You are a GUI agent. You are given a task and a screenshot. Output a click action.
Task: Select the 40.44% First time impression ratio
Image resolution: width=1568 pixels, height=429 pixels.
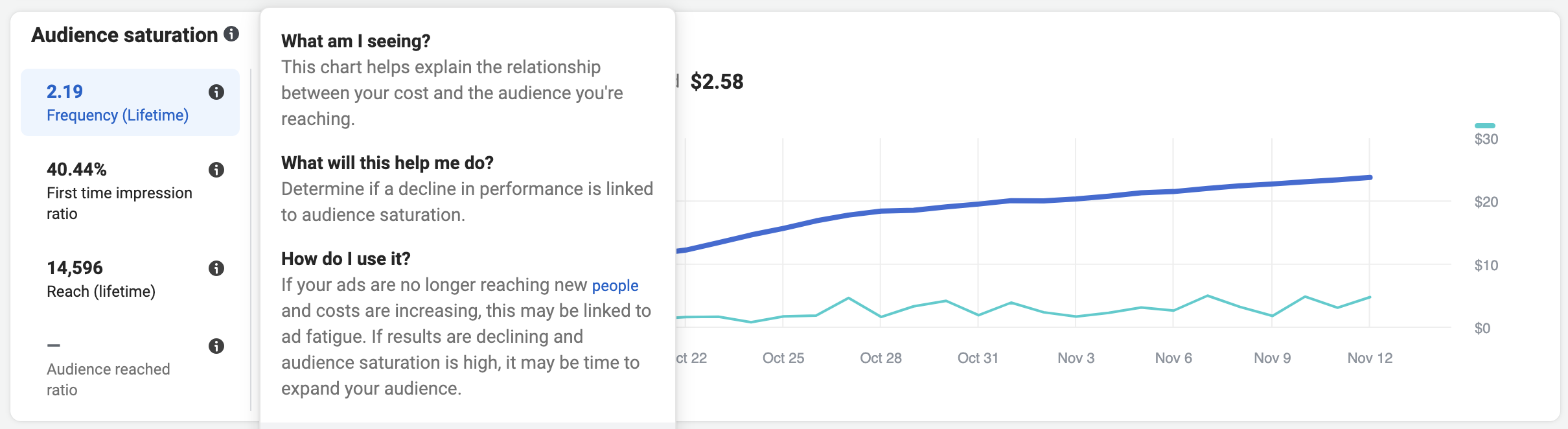point(130,191)
